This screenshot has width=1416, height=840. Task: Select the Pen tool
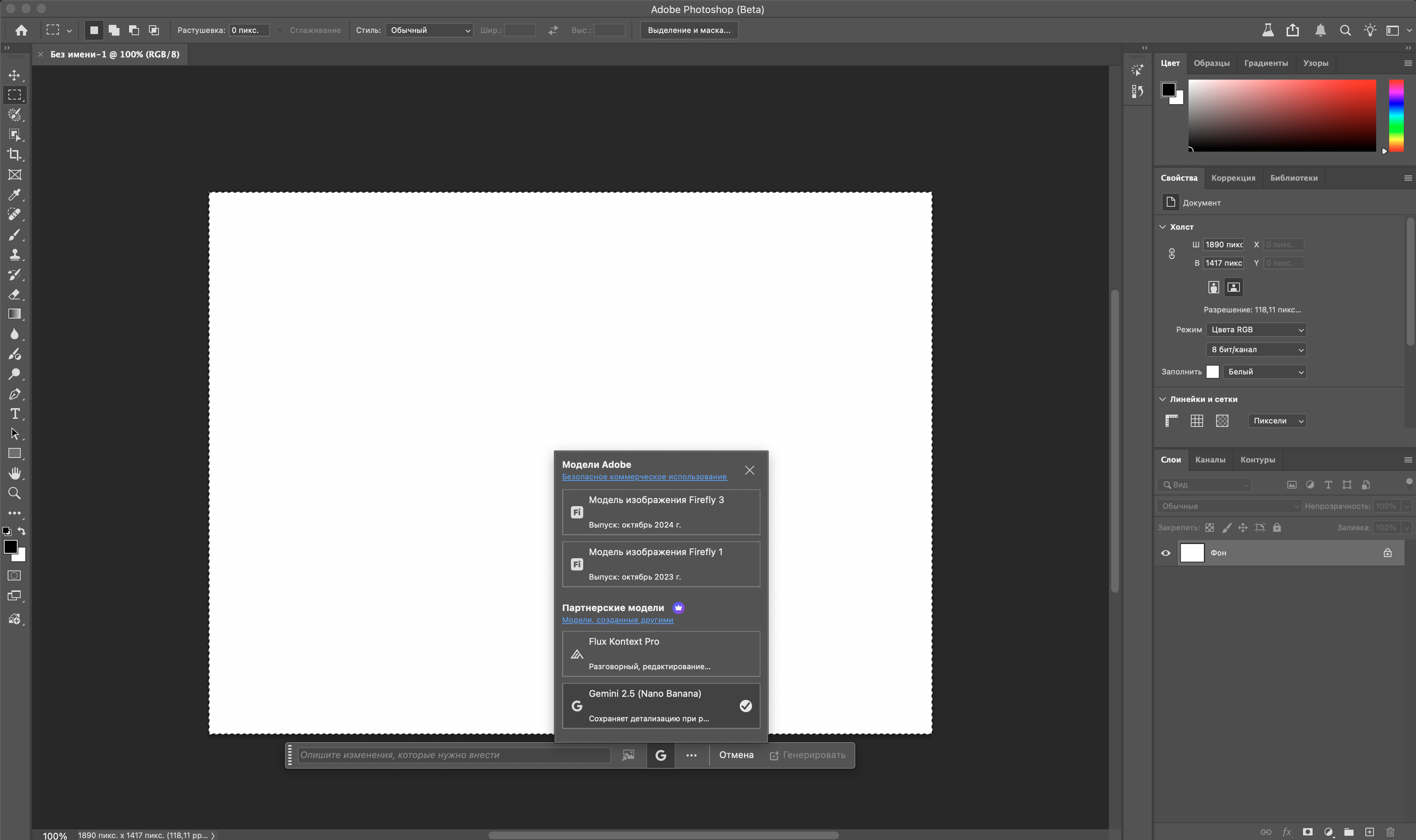click(15, 394)
